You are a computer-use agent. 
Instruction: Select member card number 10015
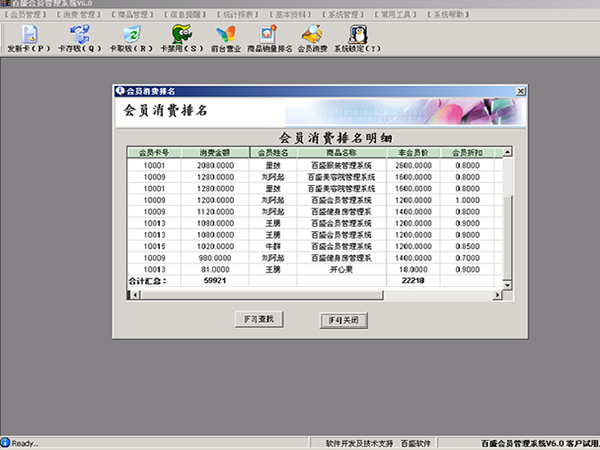pos(154,246)
